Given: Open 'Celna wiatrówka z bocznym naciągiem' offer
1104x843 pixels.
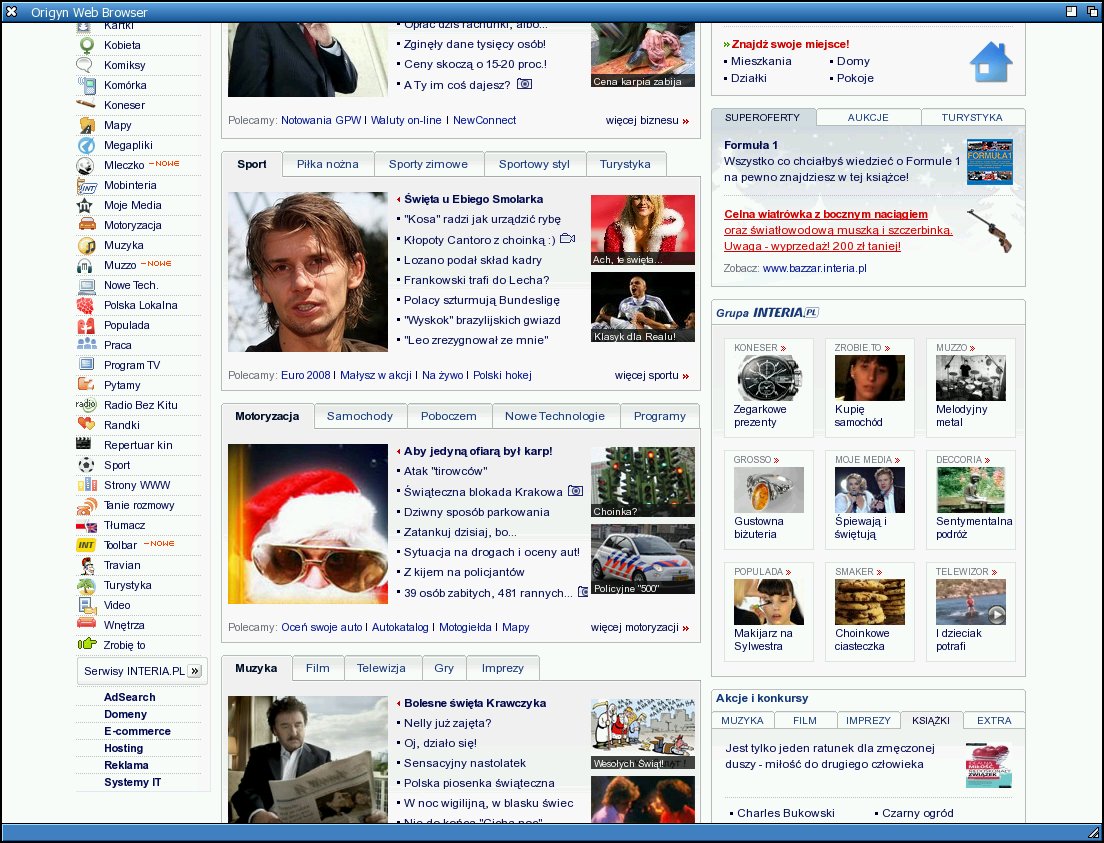Looking at the screenshot, I should coord(826,214).
